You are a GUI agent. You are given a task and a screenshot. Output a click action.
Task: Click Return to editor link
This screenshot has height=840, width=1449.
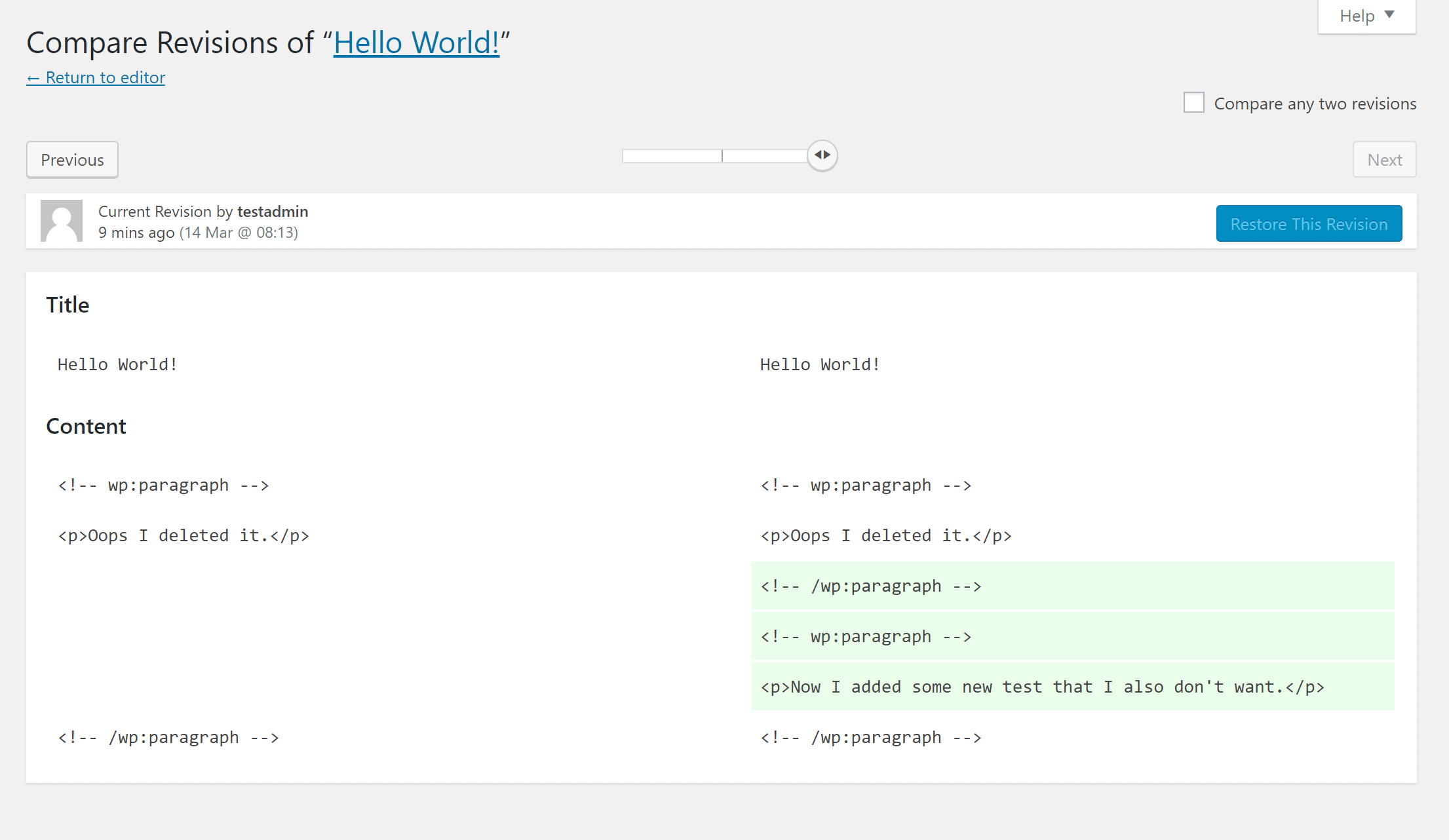96,77
